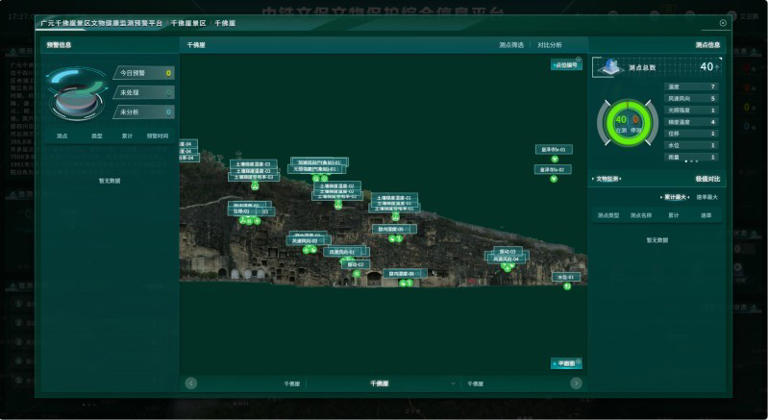768x420 pixels.
Task: Open the 对比分析 tab
Action: coord(549,45)
